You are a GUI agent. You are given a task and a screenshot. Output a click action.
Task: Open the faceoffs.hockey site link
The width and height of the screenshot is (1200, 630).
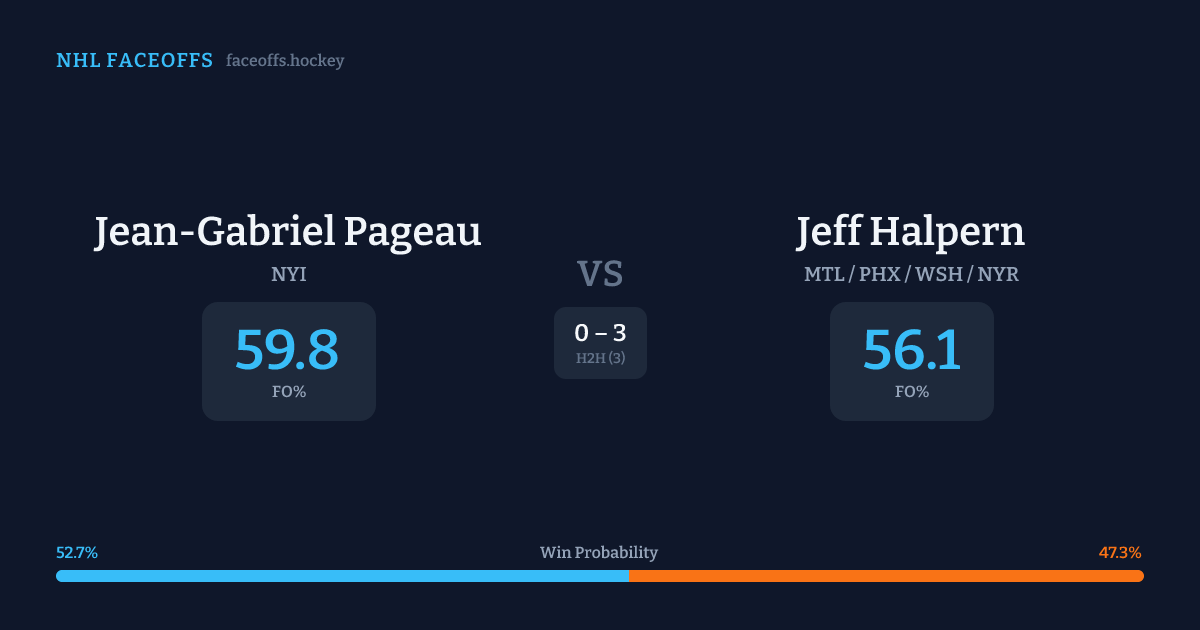[285, 61]
